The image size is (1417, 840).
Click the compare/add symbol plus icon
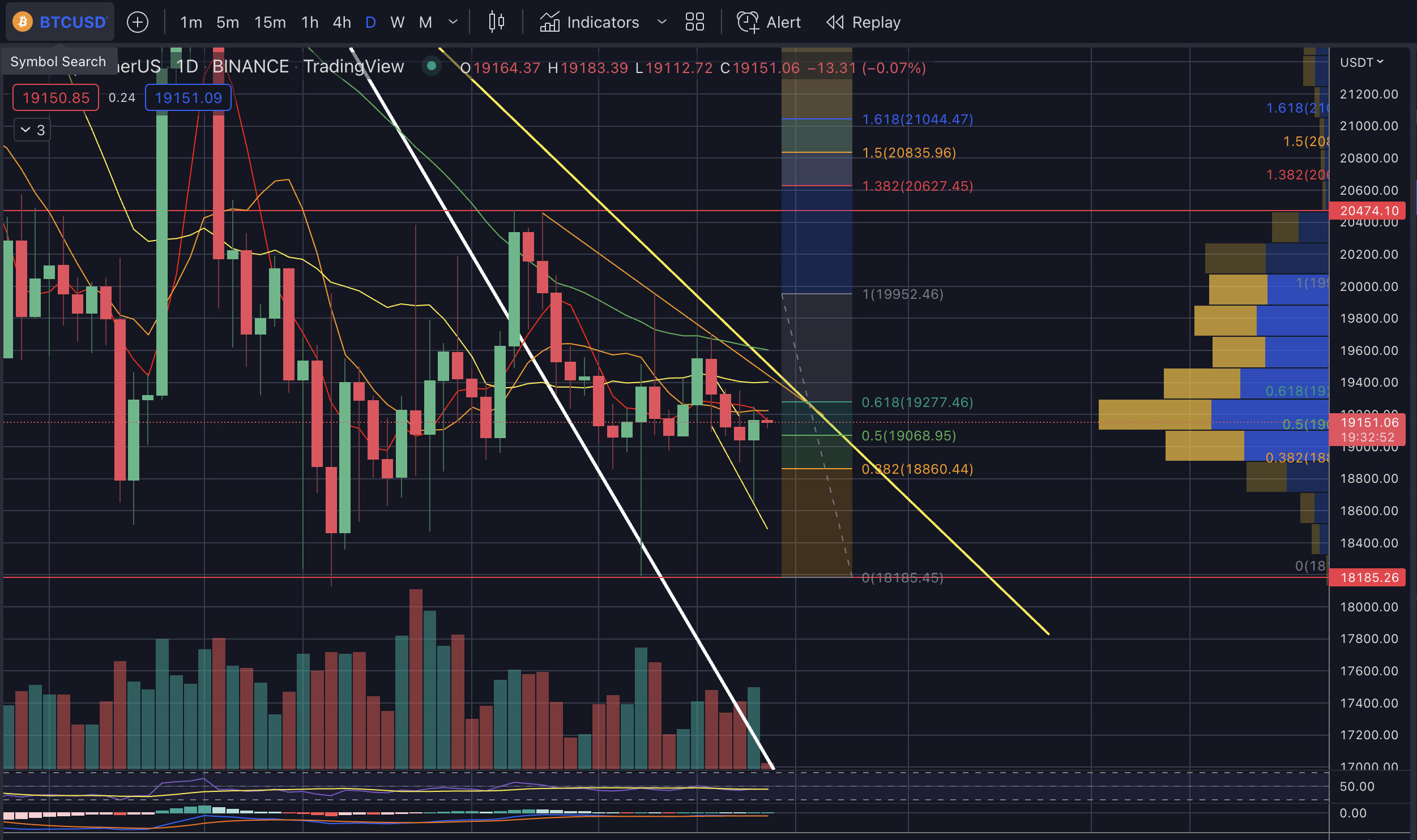click(138, 22)
